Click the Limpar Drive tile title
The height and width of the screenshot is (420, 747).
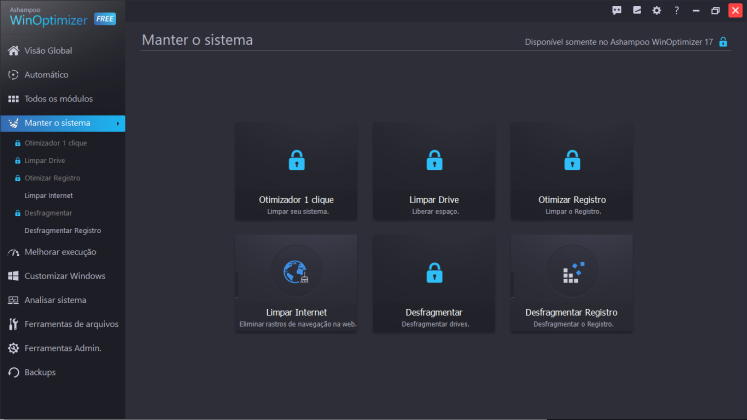pyautogui.click(x=434, y=200)
